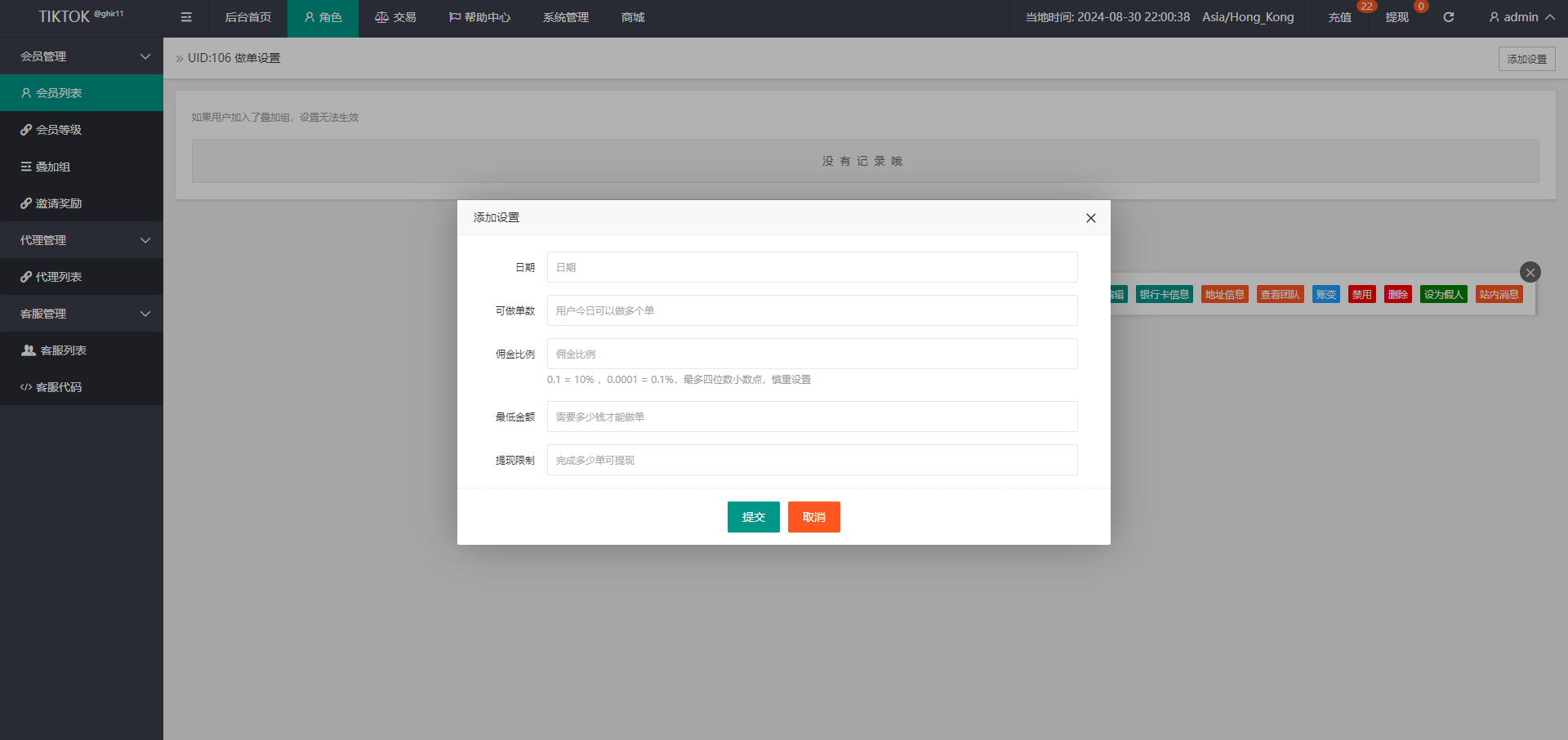Focus the 日期 input field
The width and height of the screenshot is (1568, 740).
point(812,267)
